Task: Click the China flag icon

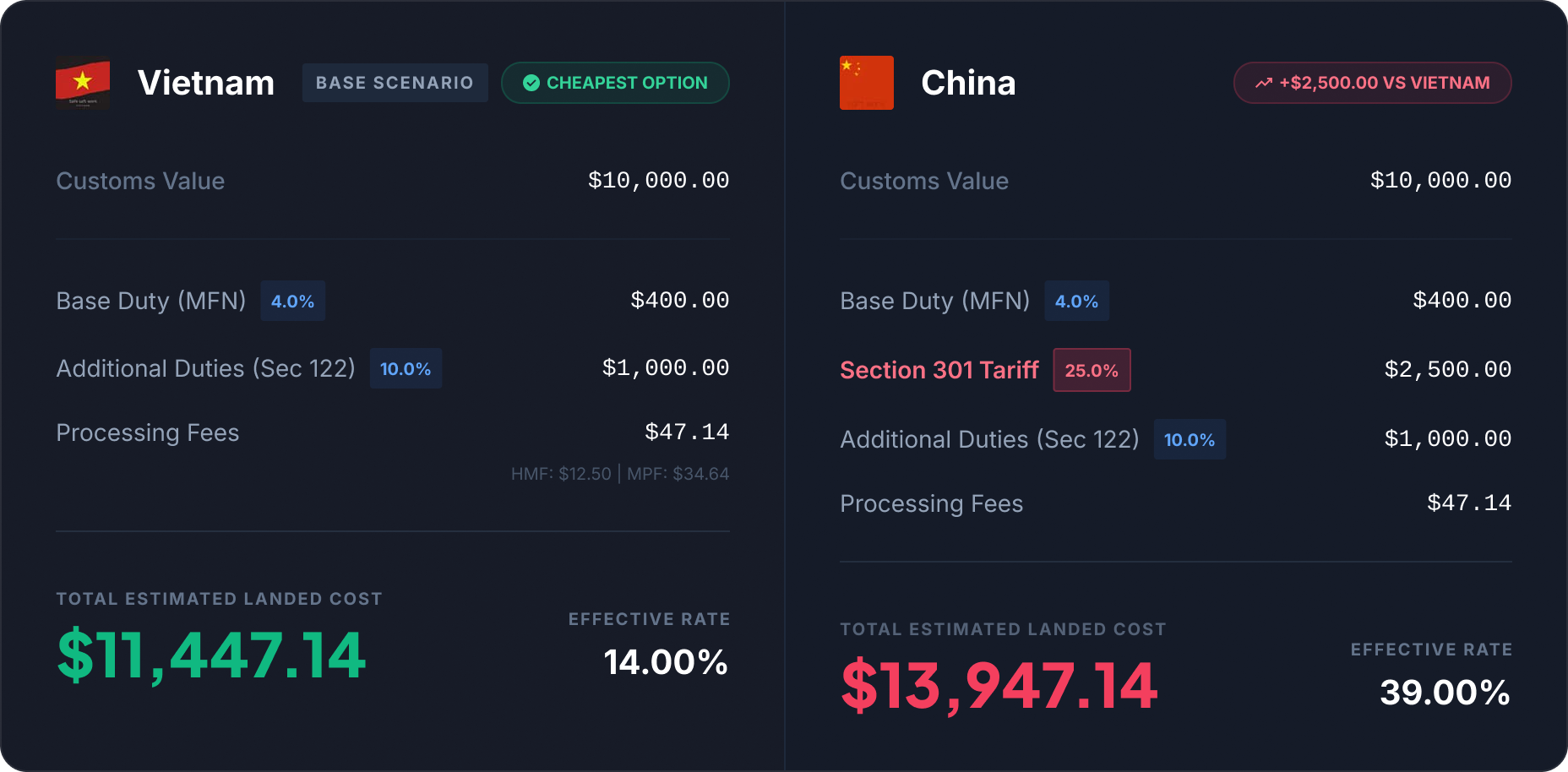Action: (866, 82)
